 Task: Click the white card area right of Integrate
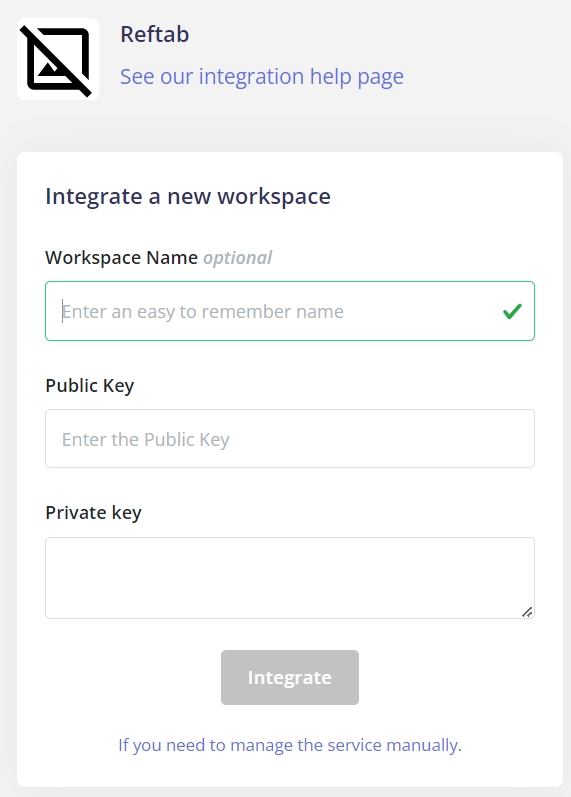click(x=447, y=678)
